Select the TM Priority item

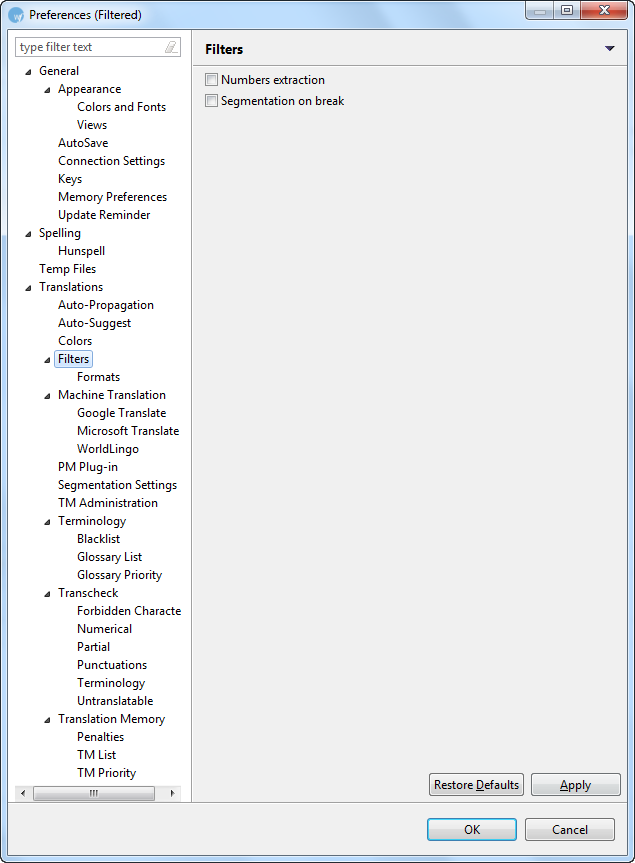106,773
